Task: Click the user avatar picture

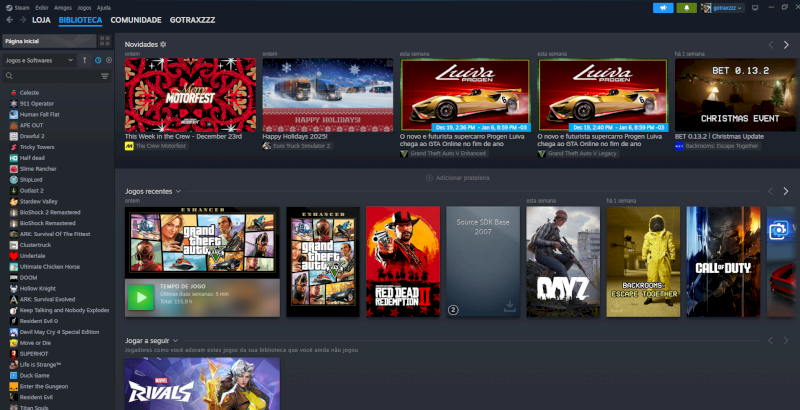Action: 706,8
